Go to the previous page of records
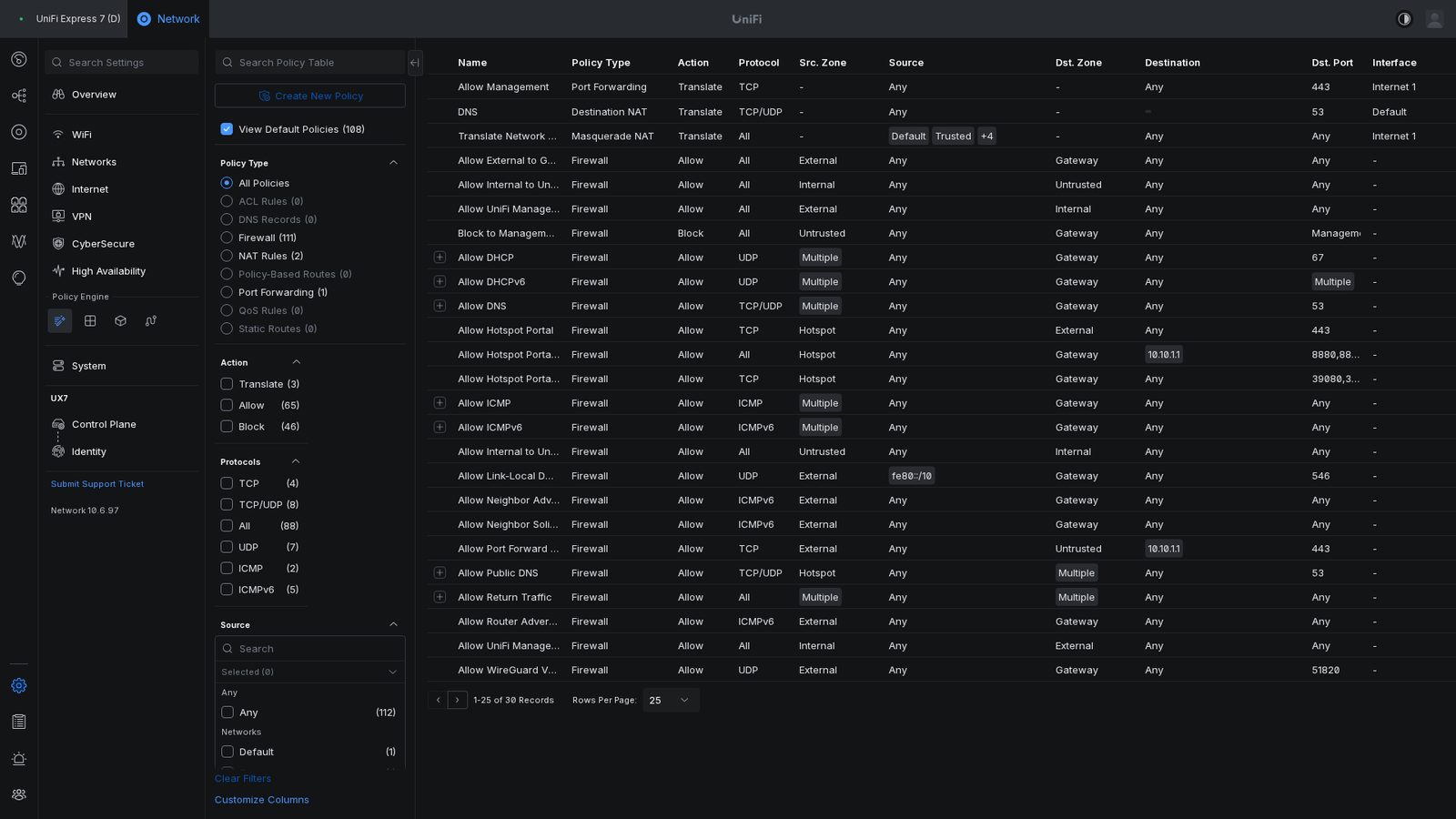The image size is (1456, 819). click(438, 700)
